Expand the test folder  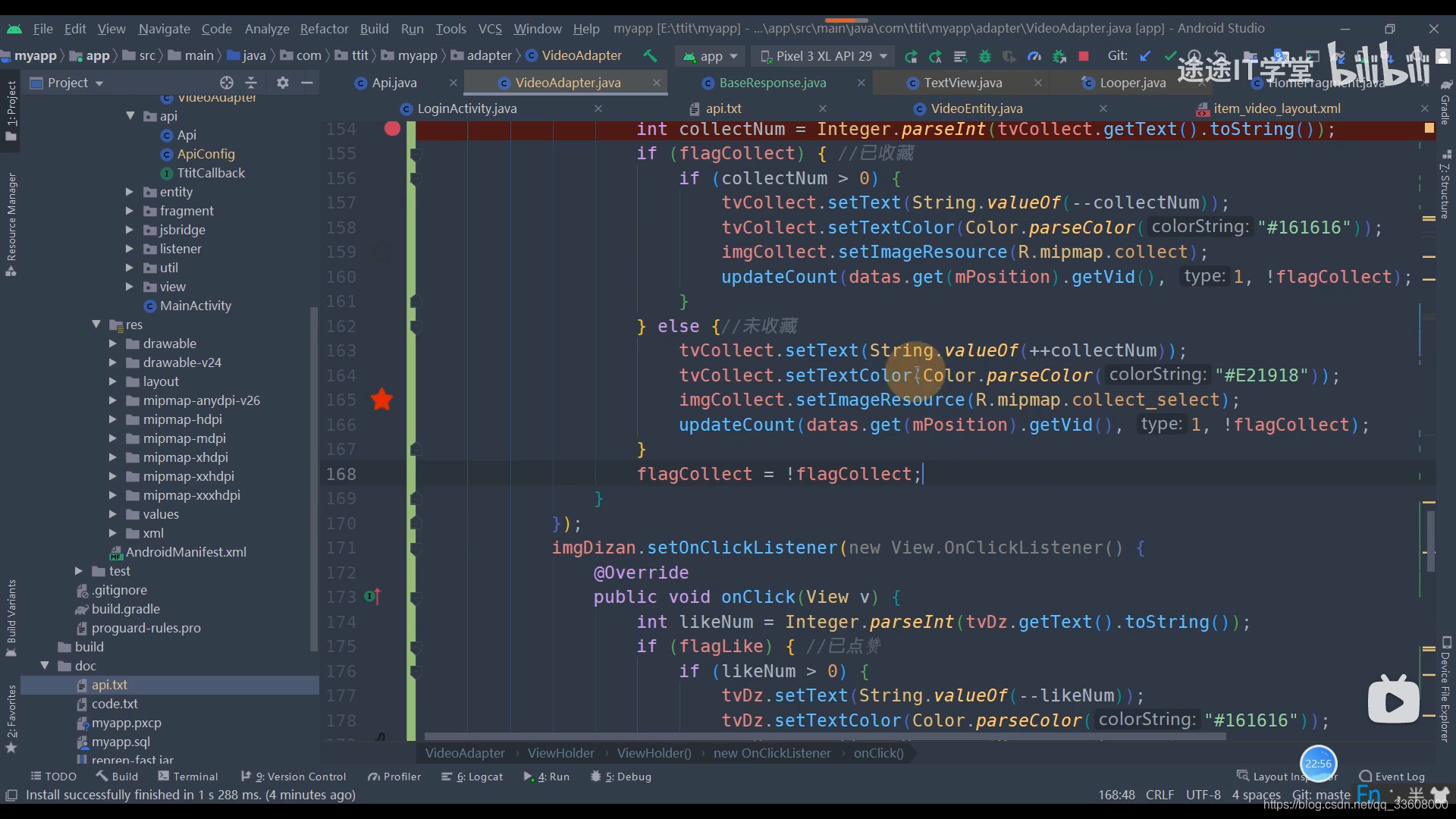[79, 571]
